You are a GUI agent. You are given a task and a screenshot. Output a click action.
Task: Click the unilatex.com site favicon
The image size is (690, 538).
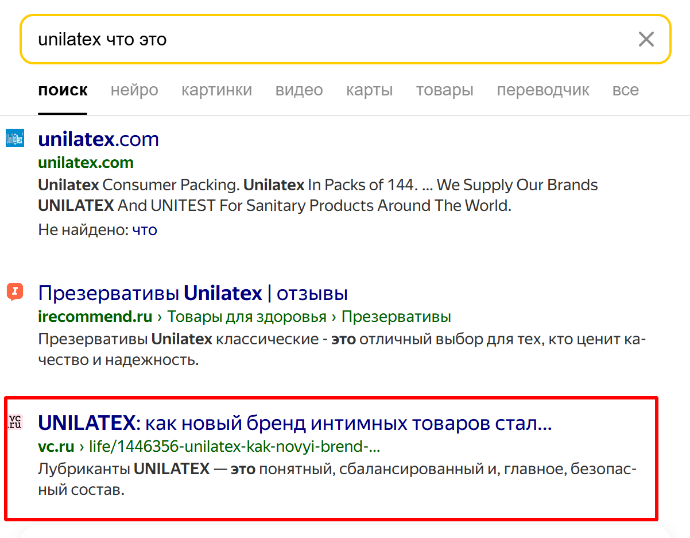point(15,138)
